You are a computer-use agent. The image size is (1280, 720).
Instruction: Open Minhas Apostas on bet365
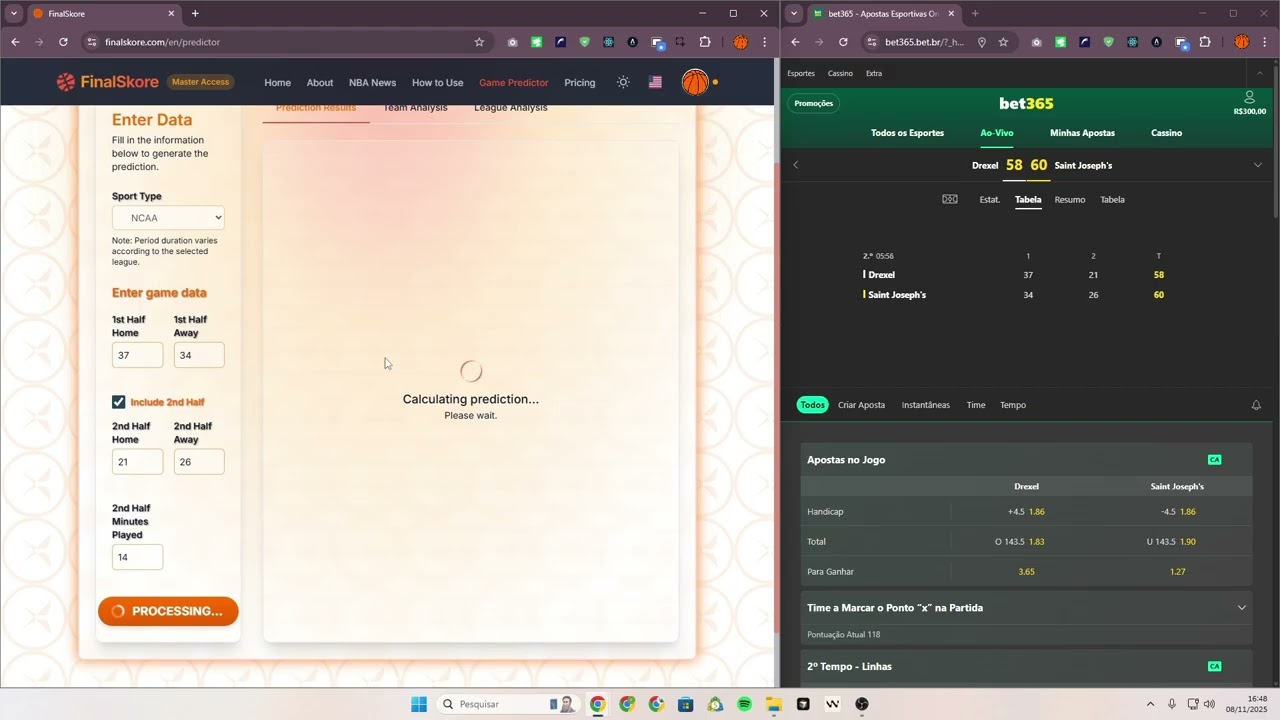click(1082, 133)
